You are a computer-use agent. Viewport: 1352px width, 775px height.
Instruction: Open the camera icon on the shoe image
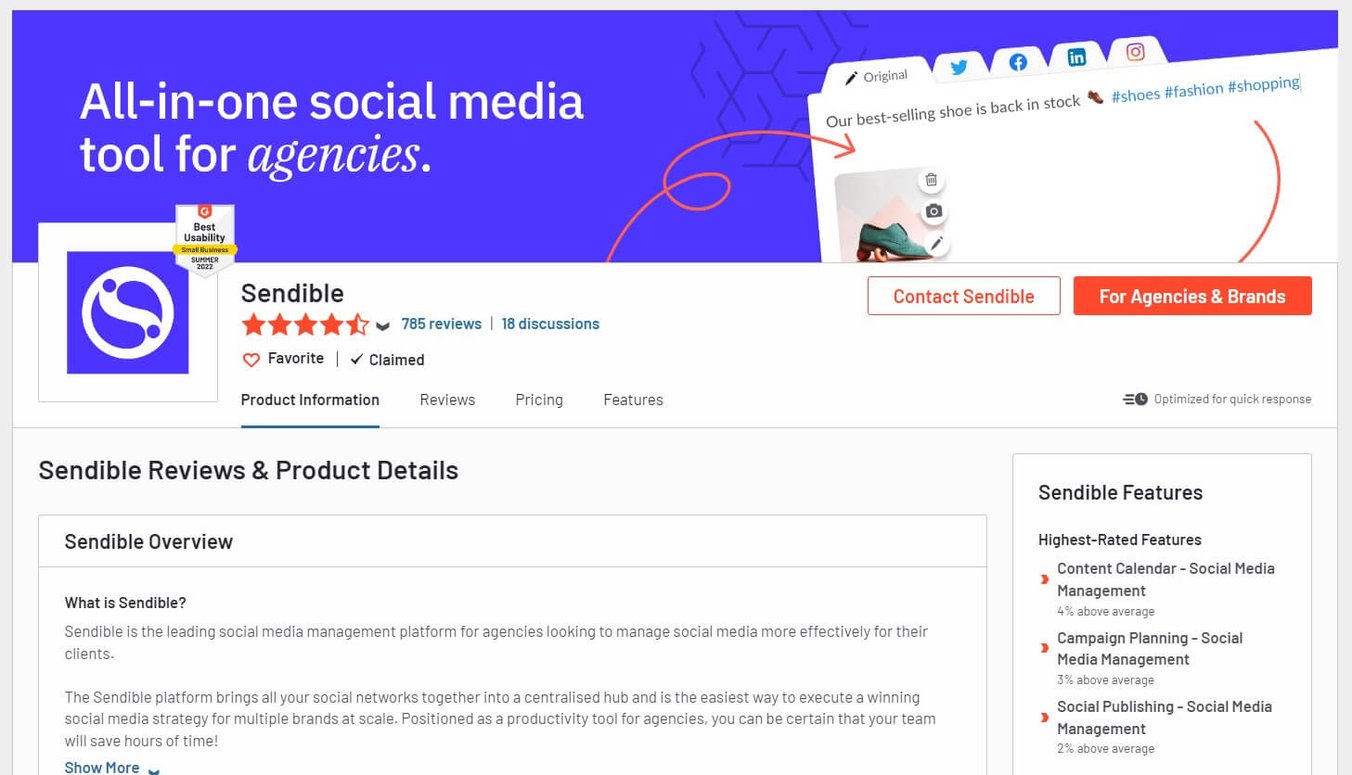click(x=932, y=211)
